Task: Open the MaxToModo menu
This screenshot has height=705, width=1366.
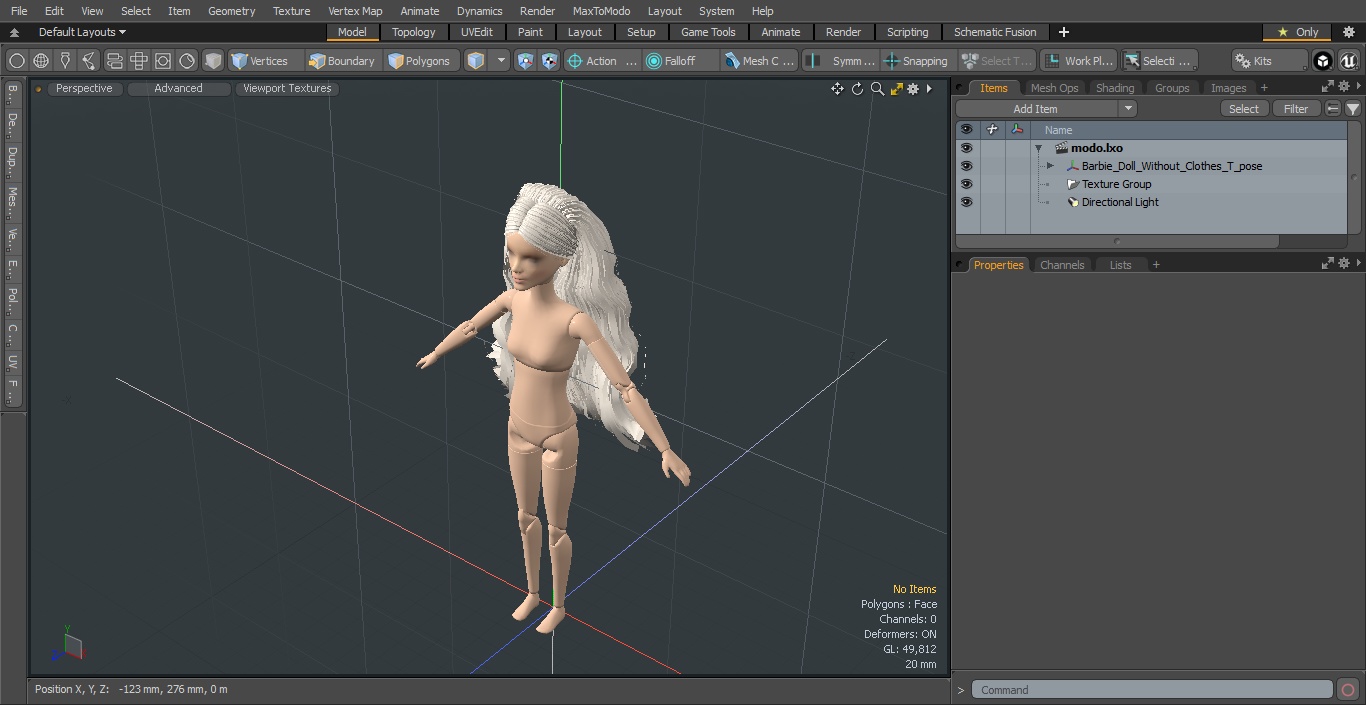Action: click(601, 11)
